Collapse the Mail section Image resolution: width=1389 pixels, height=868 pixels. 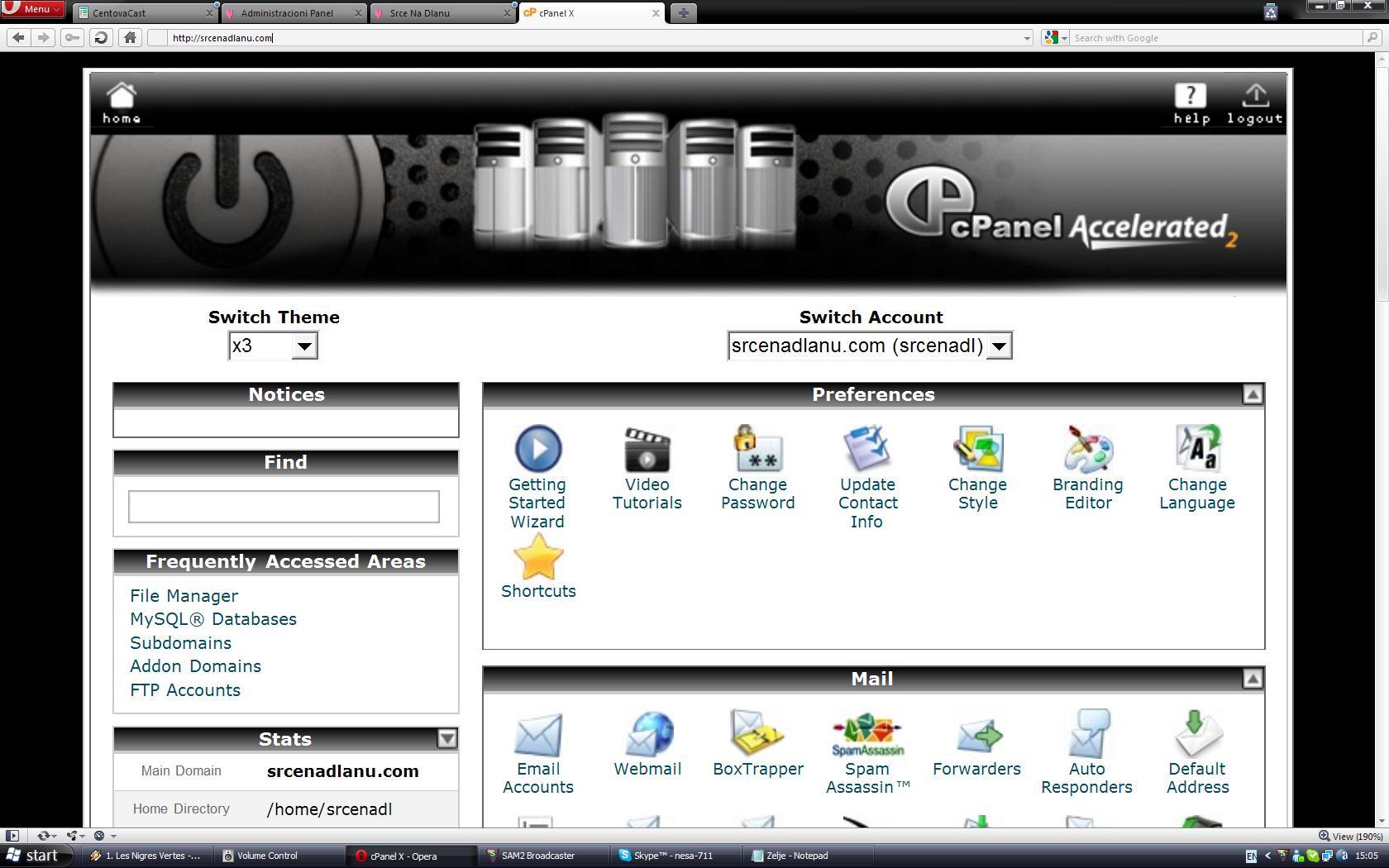[x=1253, y=679]
